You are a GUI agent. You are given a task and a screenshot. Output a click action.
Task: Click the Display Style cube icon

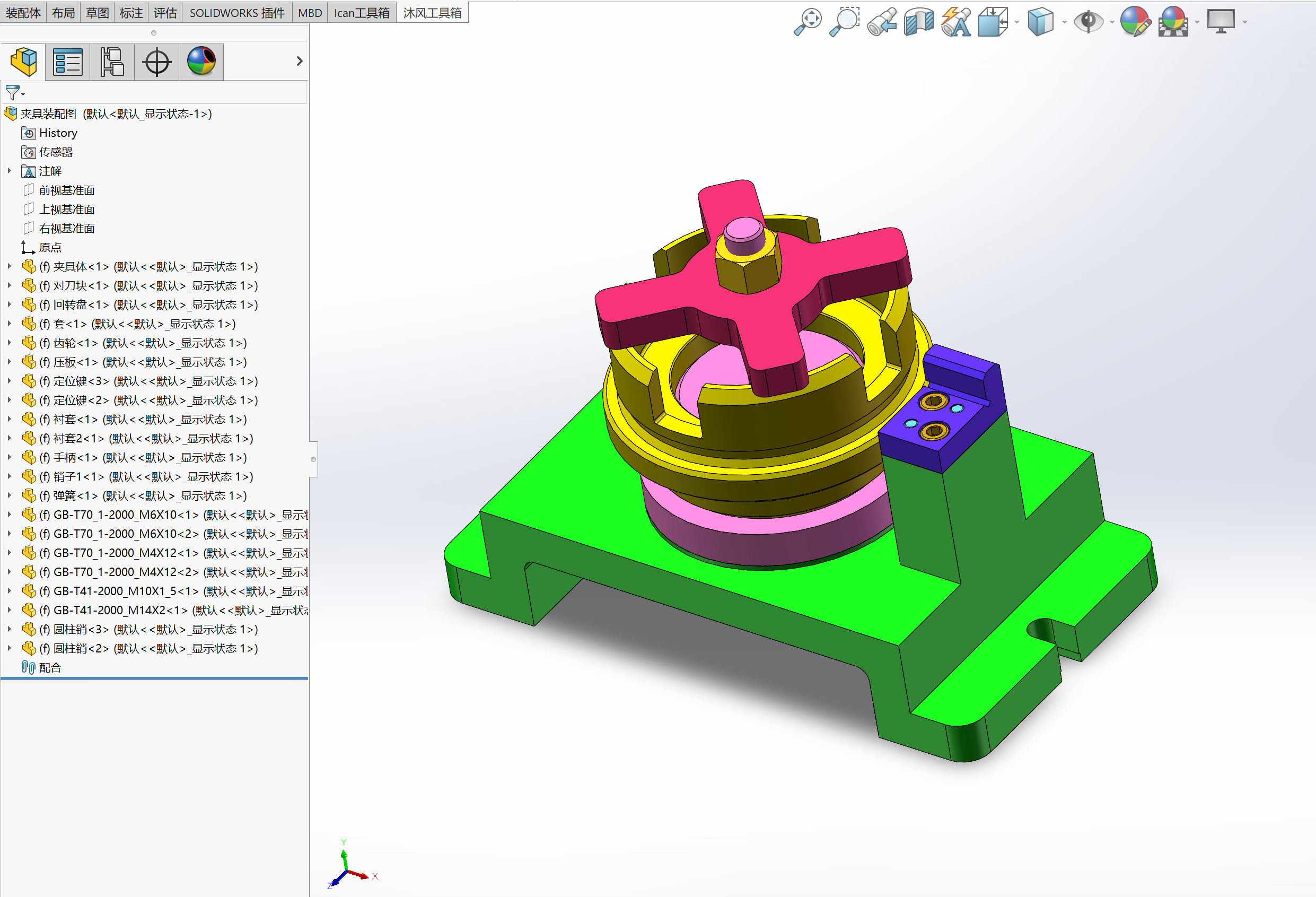(1040, 22)
